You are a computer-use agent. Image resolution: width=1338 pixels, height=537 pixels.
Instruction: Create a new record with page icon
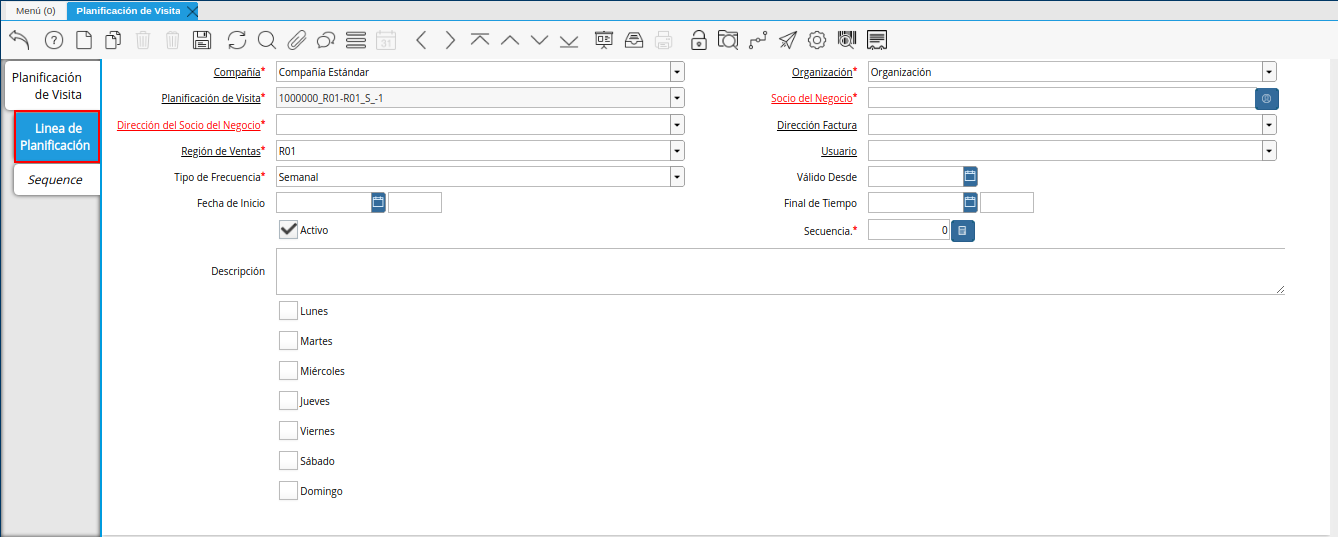[x=85, y=40]
